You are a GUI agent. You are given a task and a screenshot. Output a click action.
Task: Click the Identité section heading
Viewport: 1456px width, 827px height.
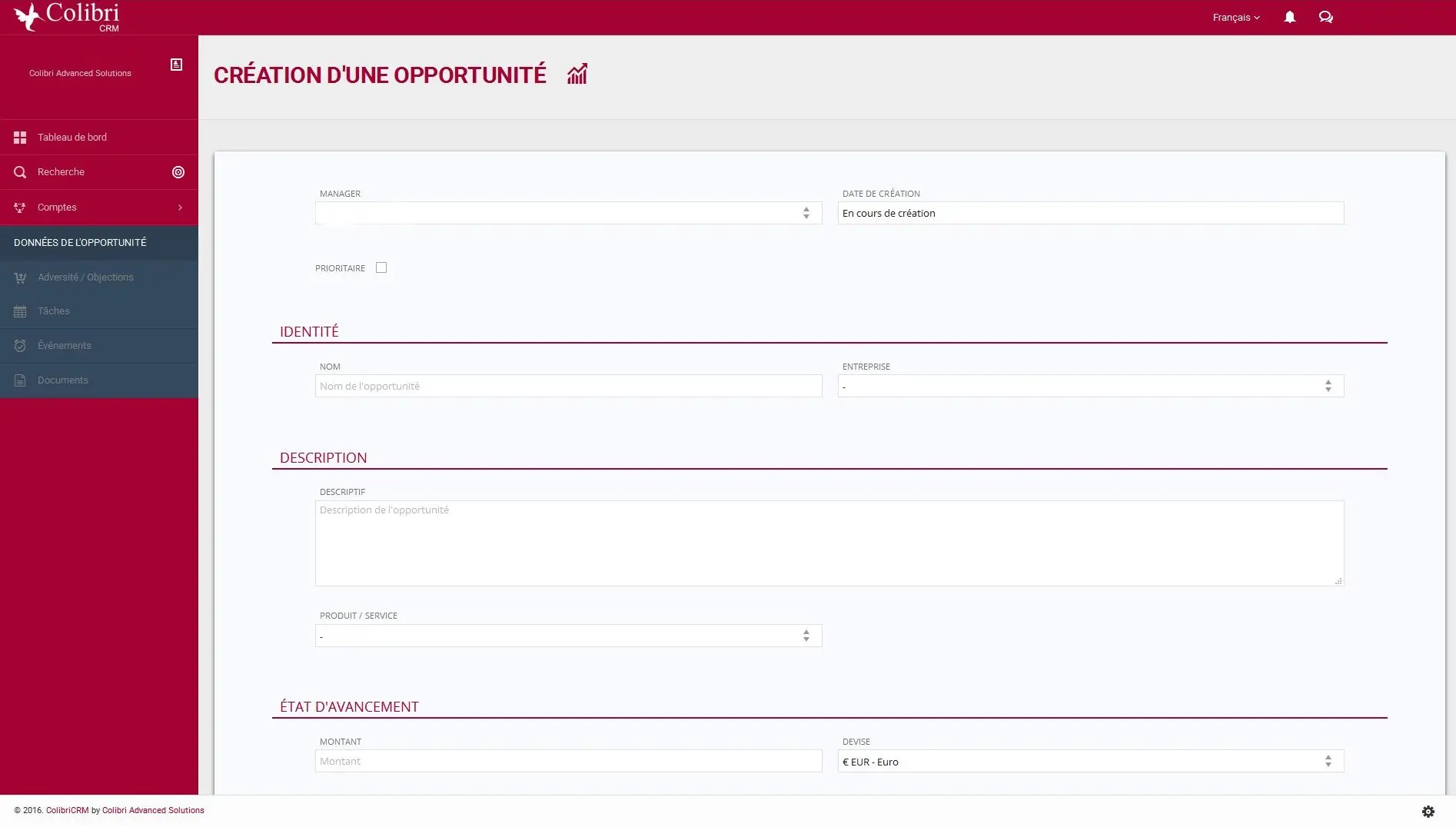(309, 331)
